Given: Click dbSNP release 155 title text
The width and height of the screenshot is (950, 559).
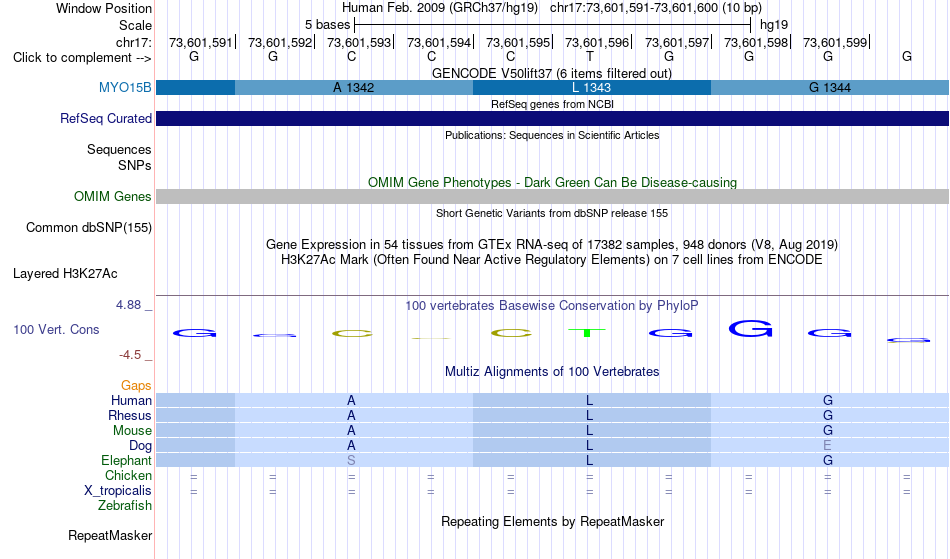Looking at the screenshot, I should 551,213.
